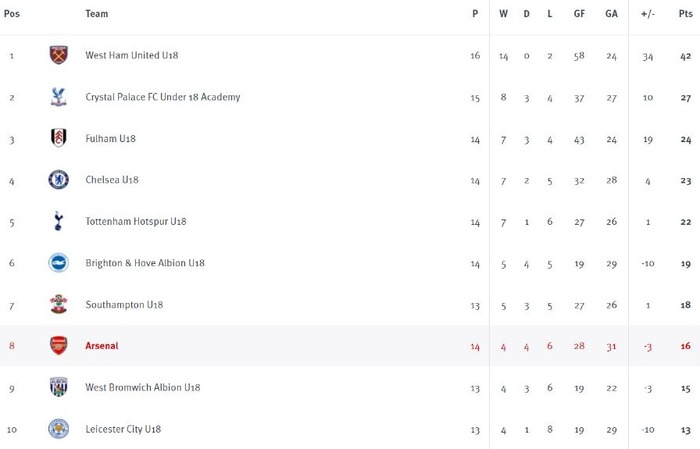Open West Ham United U18 team link
700x449 pixels.
click(x=132, y=55)
